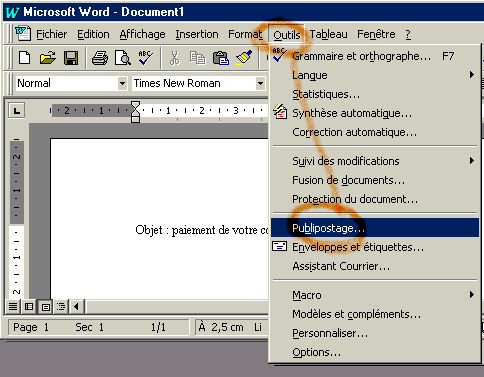Open the Affichage menu
Image resolution: width=484 pixels, height=377 pixels.
click(142, 34)
